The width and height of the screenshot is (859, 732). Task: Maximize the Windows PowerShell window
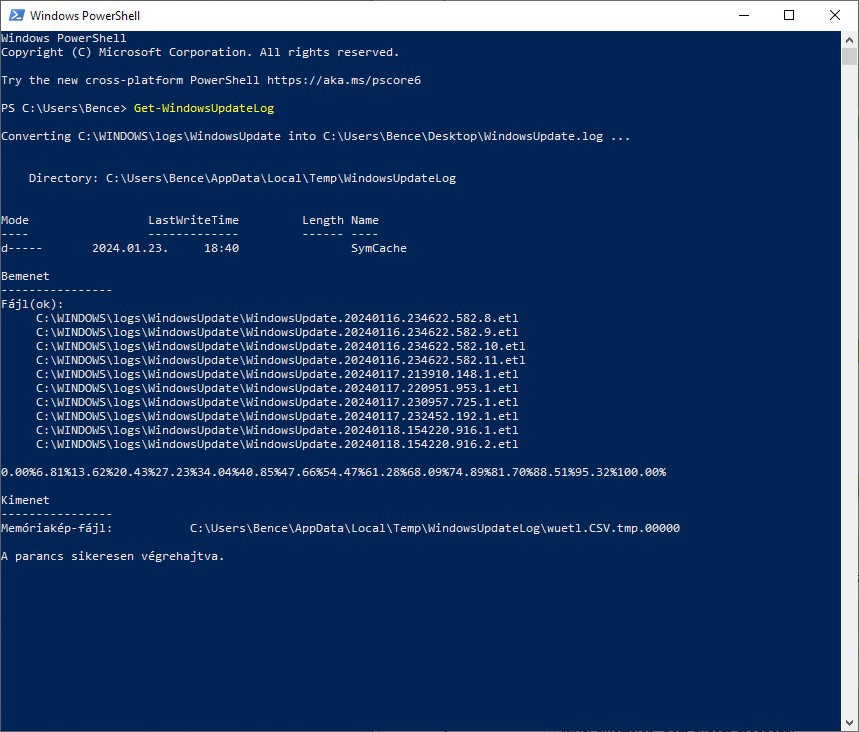789,15
